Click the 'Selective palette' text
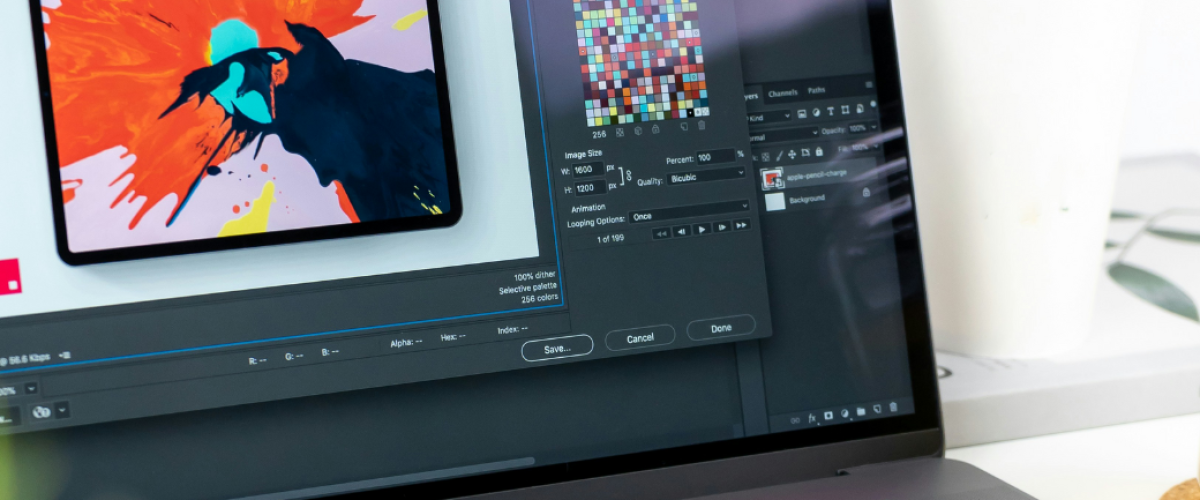 (x=529, y=288)
